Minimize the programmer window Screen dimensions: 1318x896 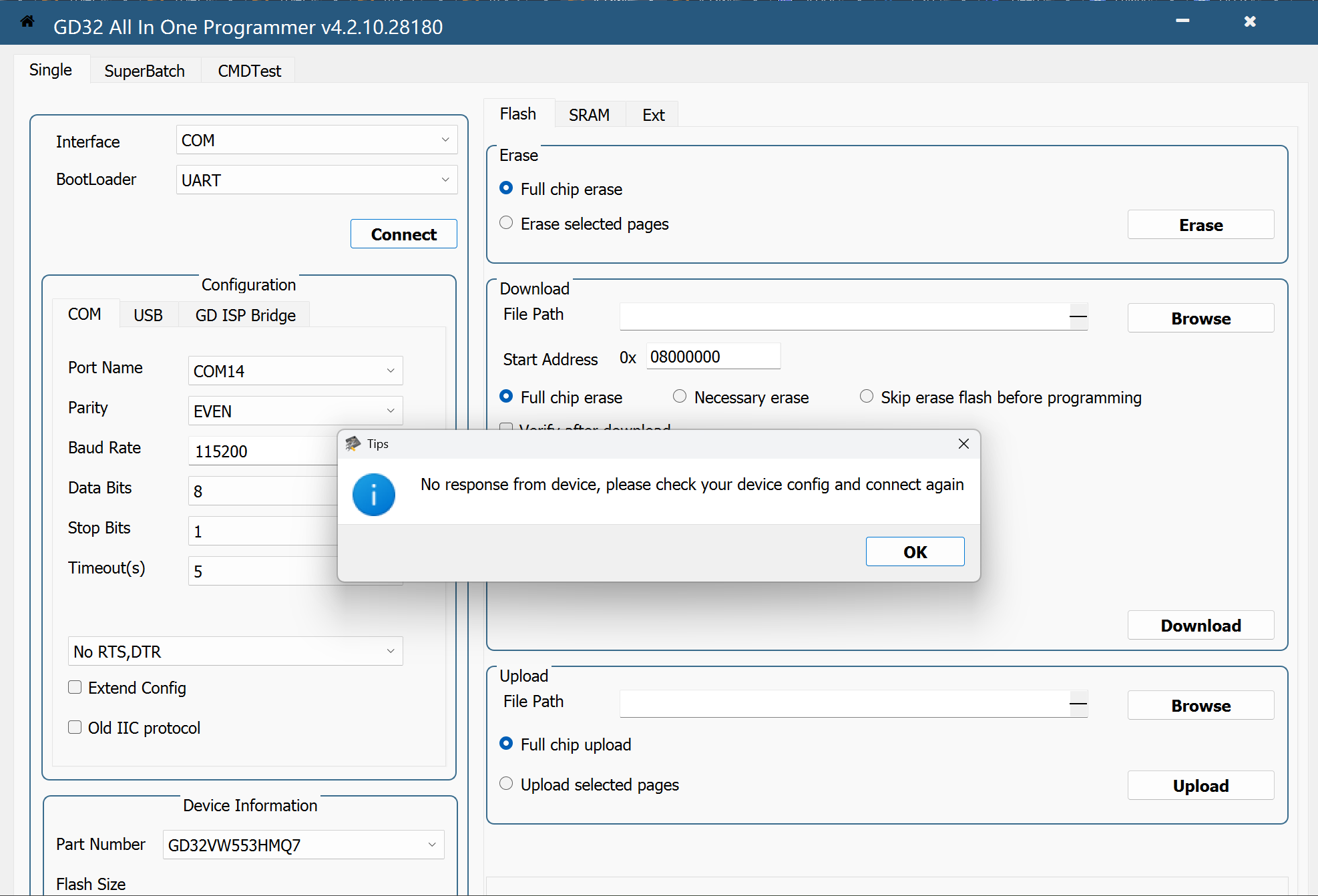click(x=1182, y=21)
